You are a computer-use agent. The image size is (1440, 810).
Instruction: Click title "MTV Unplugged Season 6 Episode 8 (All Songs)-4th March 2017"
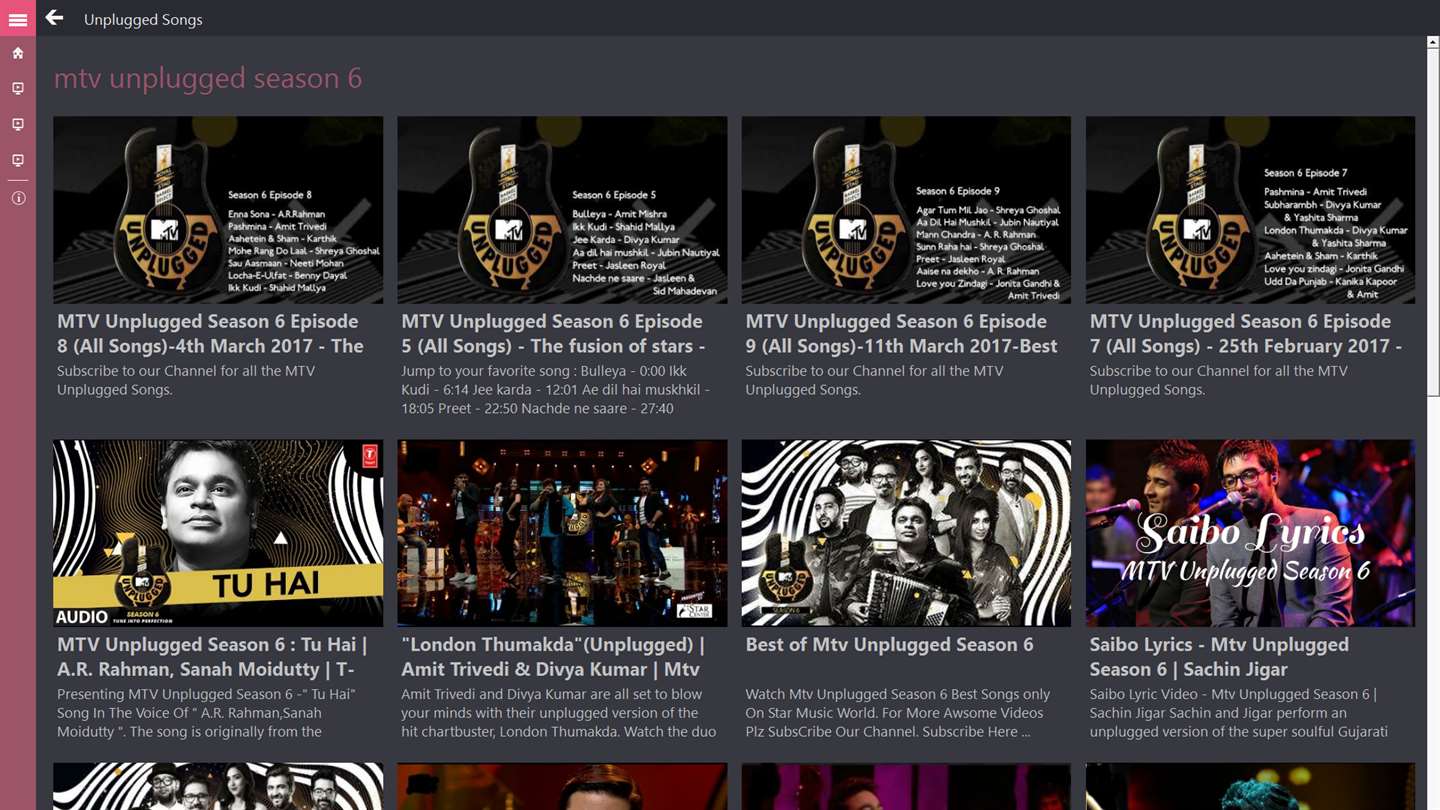point(210,334)
